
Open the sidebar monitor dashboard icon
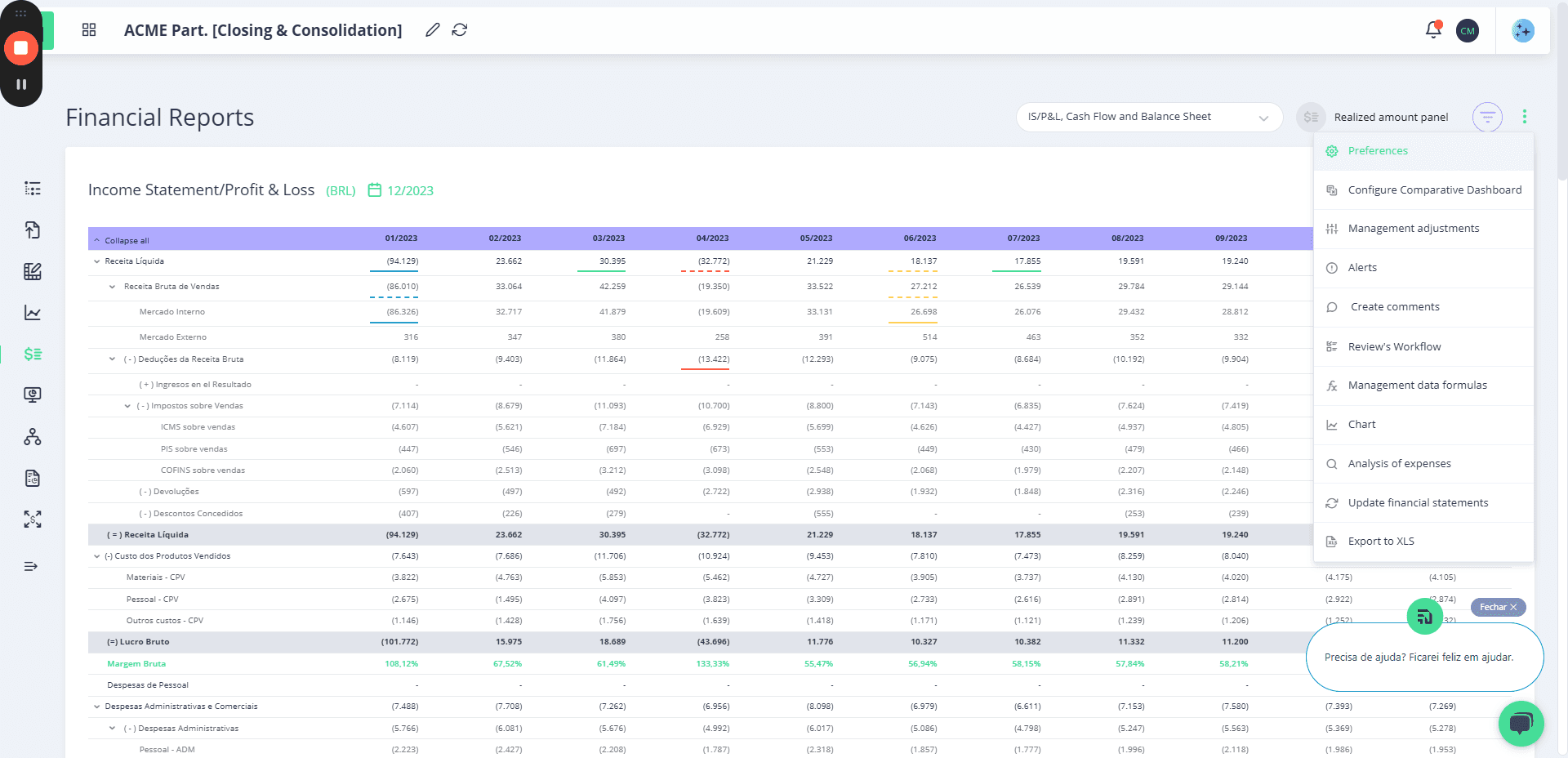[33, 395]
